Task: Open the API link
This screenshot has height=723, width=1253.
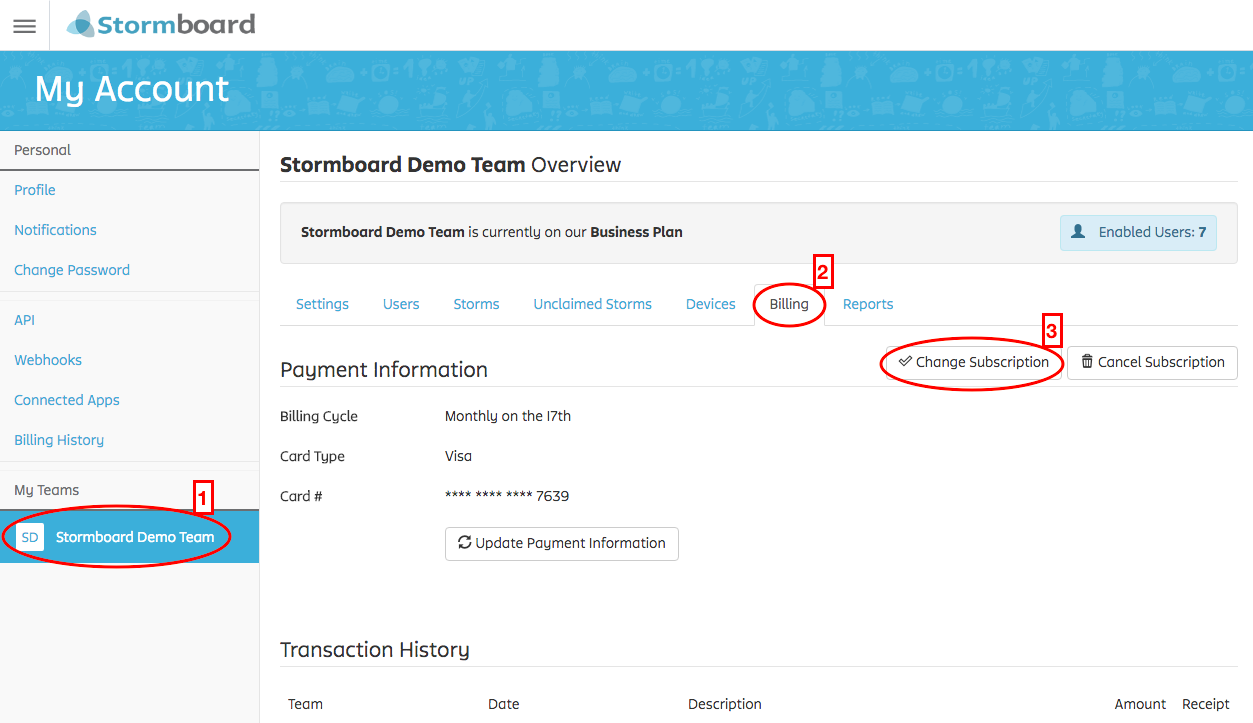Action: (x=24, y=320)
